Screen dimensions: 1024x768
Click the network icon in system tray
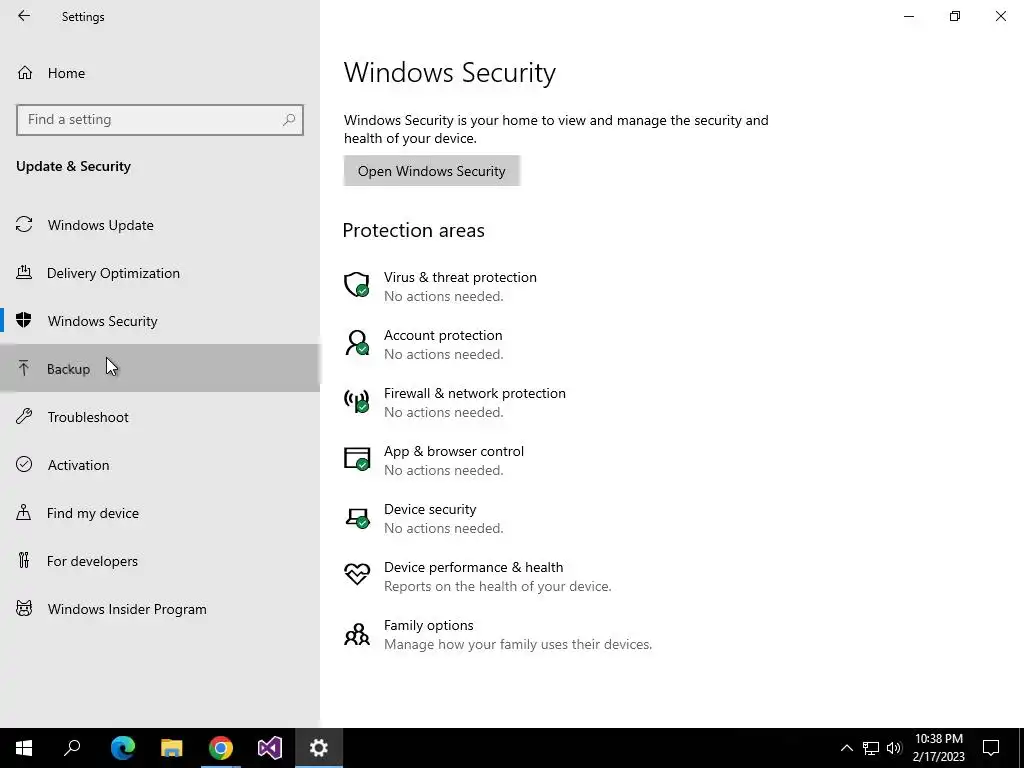[x=871, y=748]
